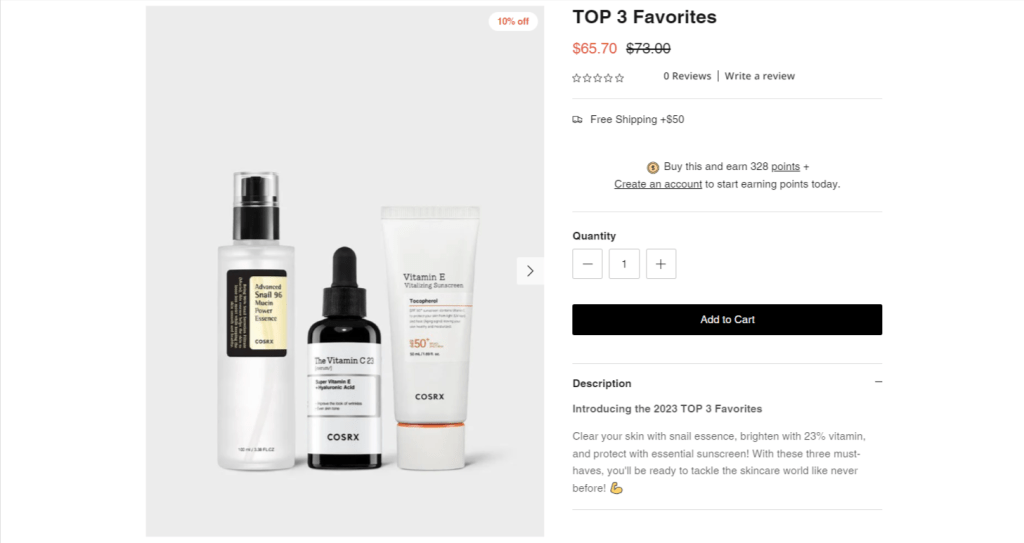Screen dimensions: 1024x543
Task: Click the 10% off badge
Action: pos(513,22)
